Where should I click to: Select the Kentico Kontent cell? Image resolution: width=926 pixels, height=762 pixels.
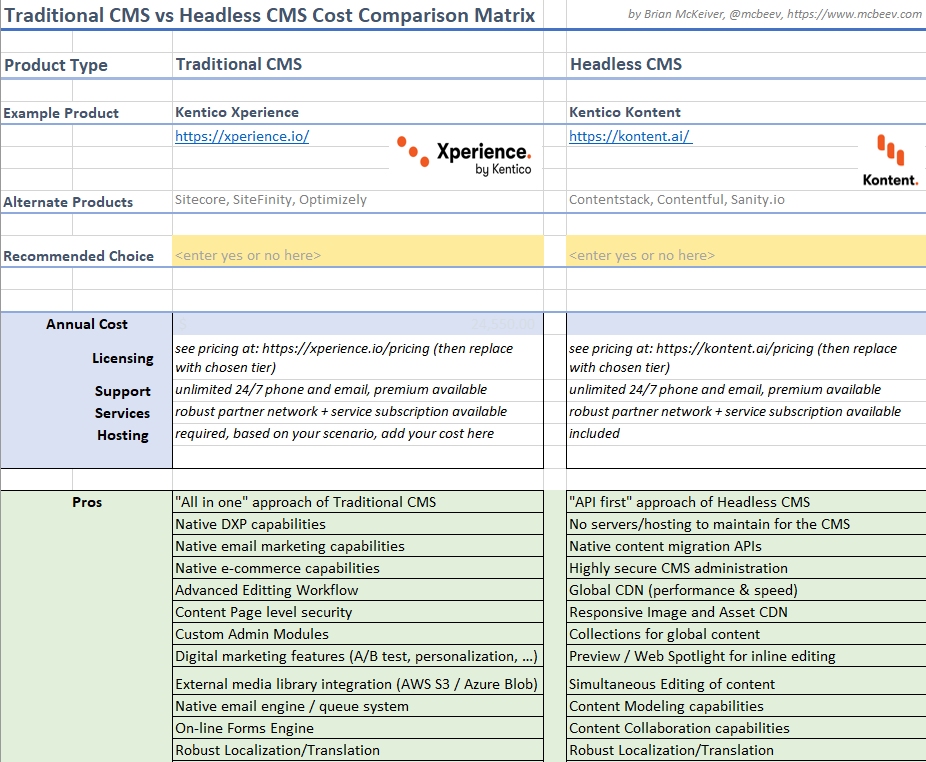point(746,112)
